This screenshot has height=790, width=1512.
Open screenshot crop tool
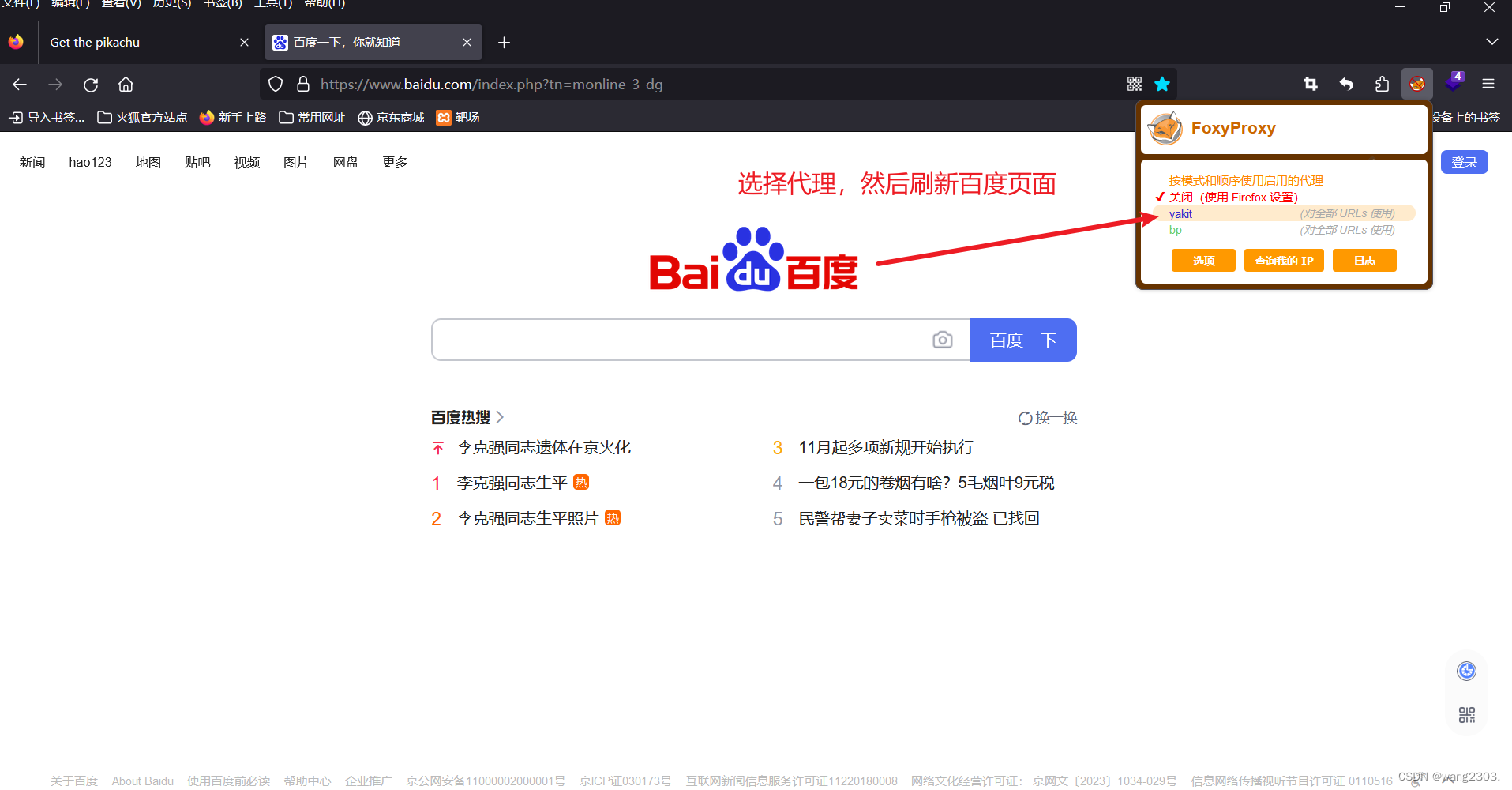tap(1311, 84)
